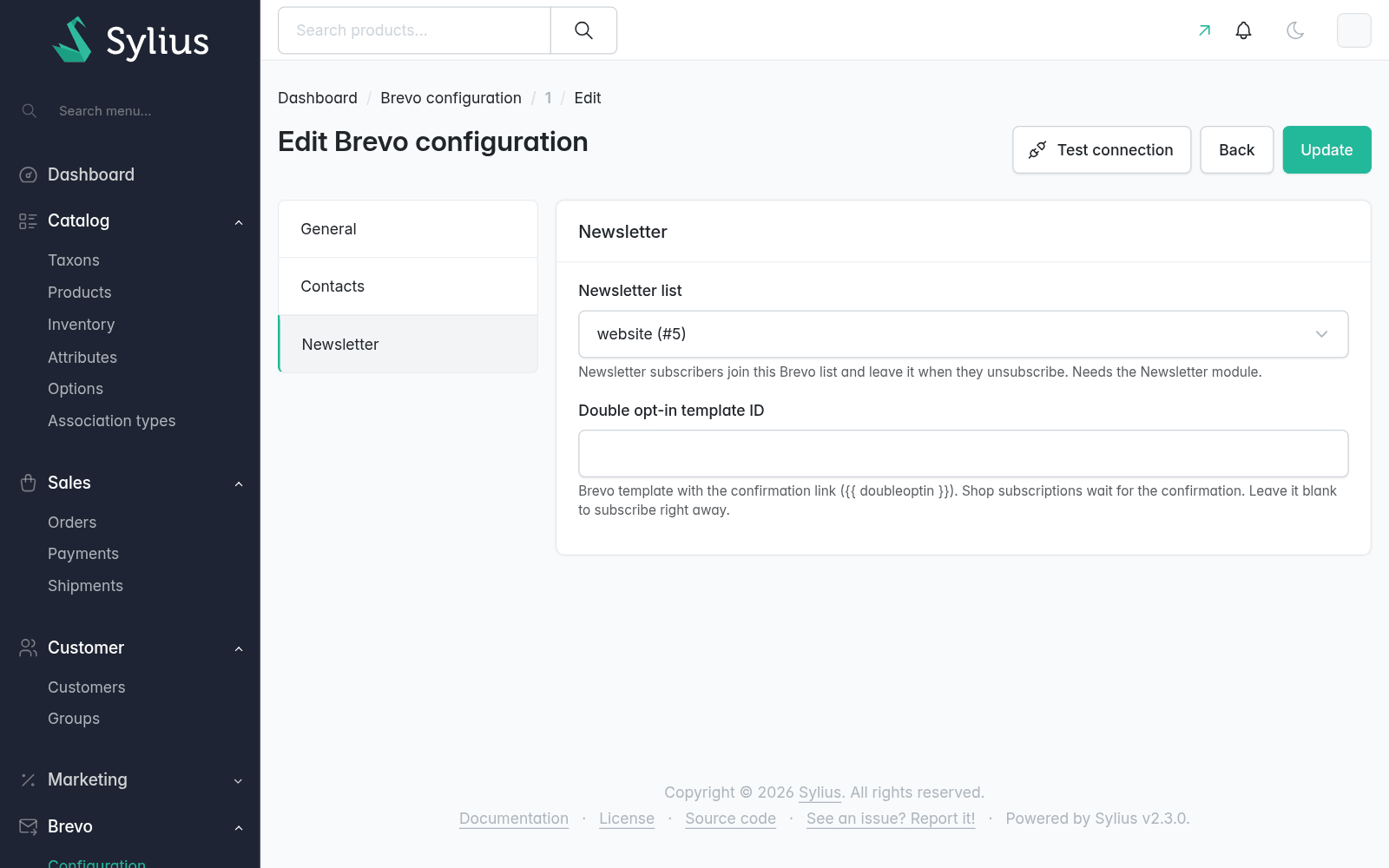Viewport: 1389px width, 868px height.
Task: Click the Marketing percent icon
Action: [x=28, y=779]
